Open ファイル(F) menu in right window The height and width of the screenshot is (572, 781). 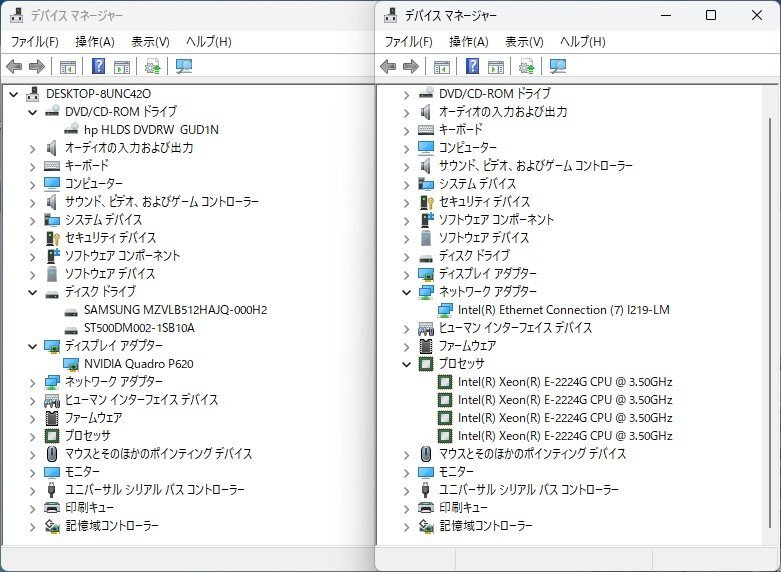click(x=408, y=41)
